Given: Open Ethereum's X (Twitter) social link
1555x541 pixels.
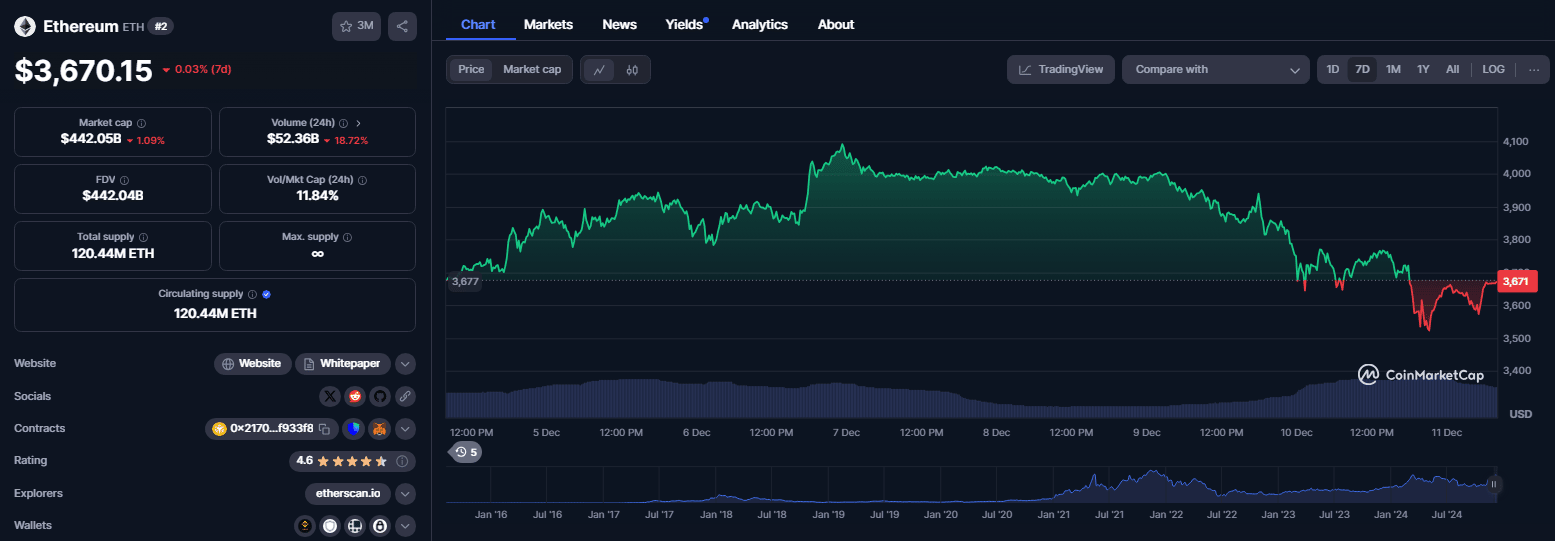Looking at the screenshot, I should click(x=329, y=396).
